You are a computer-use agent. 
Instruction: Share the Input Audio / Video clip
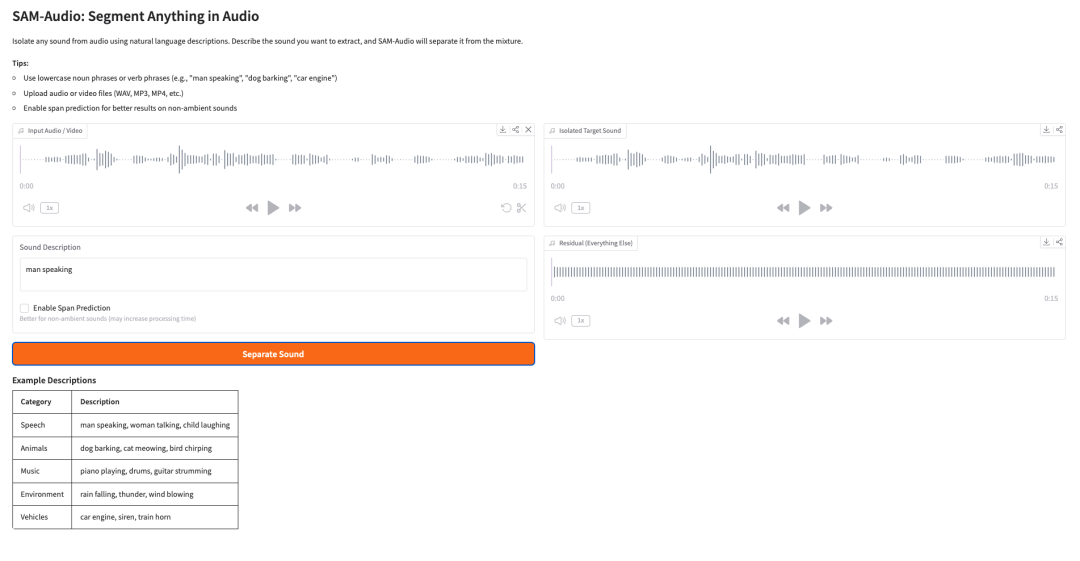516,130
